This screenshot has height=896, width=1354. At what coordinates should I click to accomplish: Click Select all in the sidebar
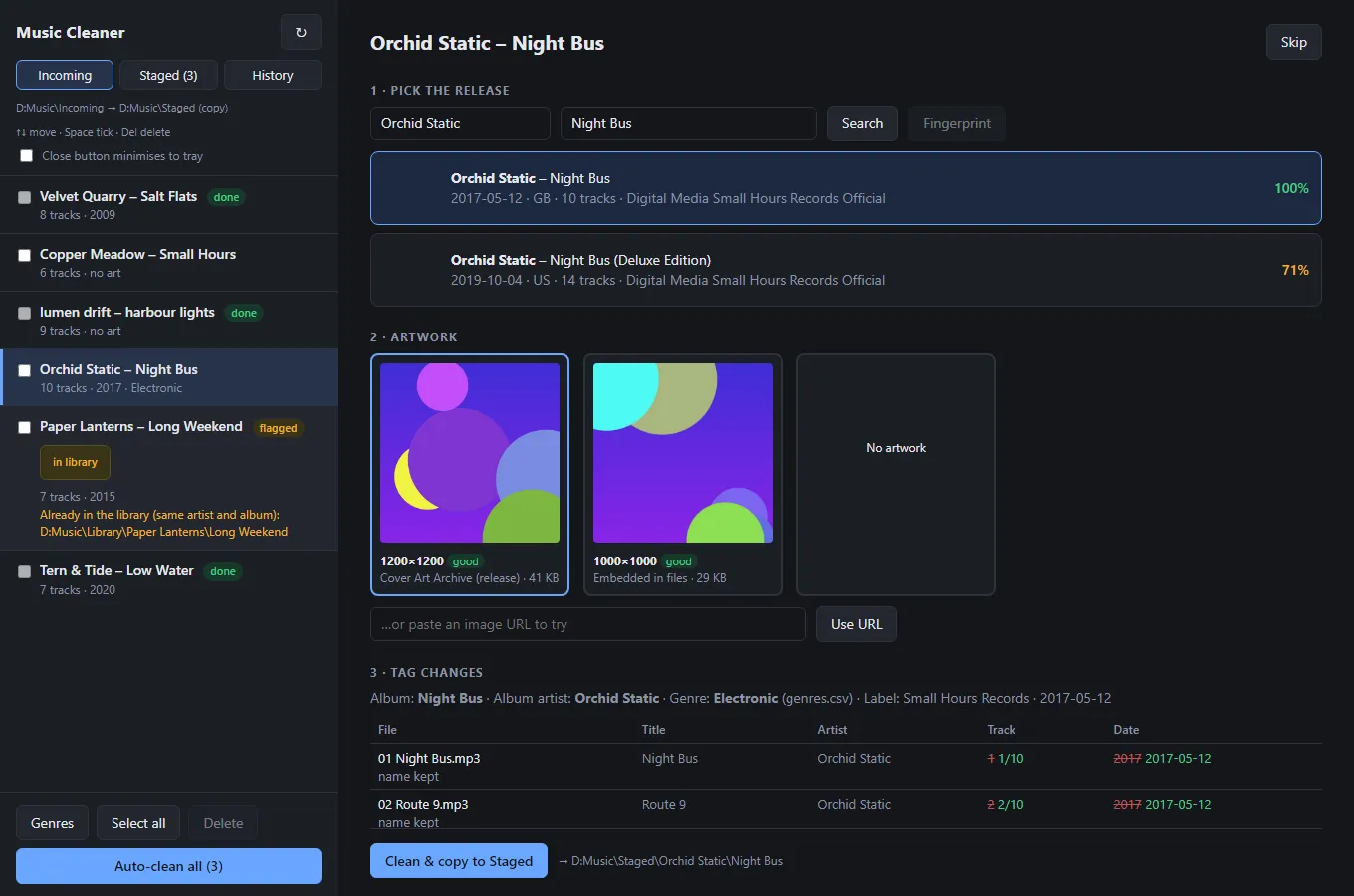point(138,823)
